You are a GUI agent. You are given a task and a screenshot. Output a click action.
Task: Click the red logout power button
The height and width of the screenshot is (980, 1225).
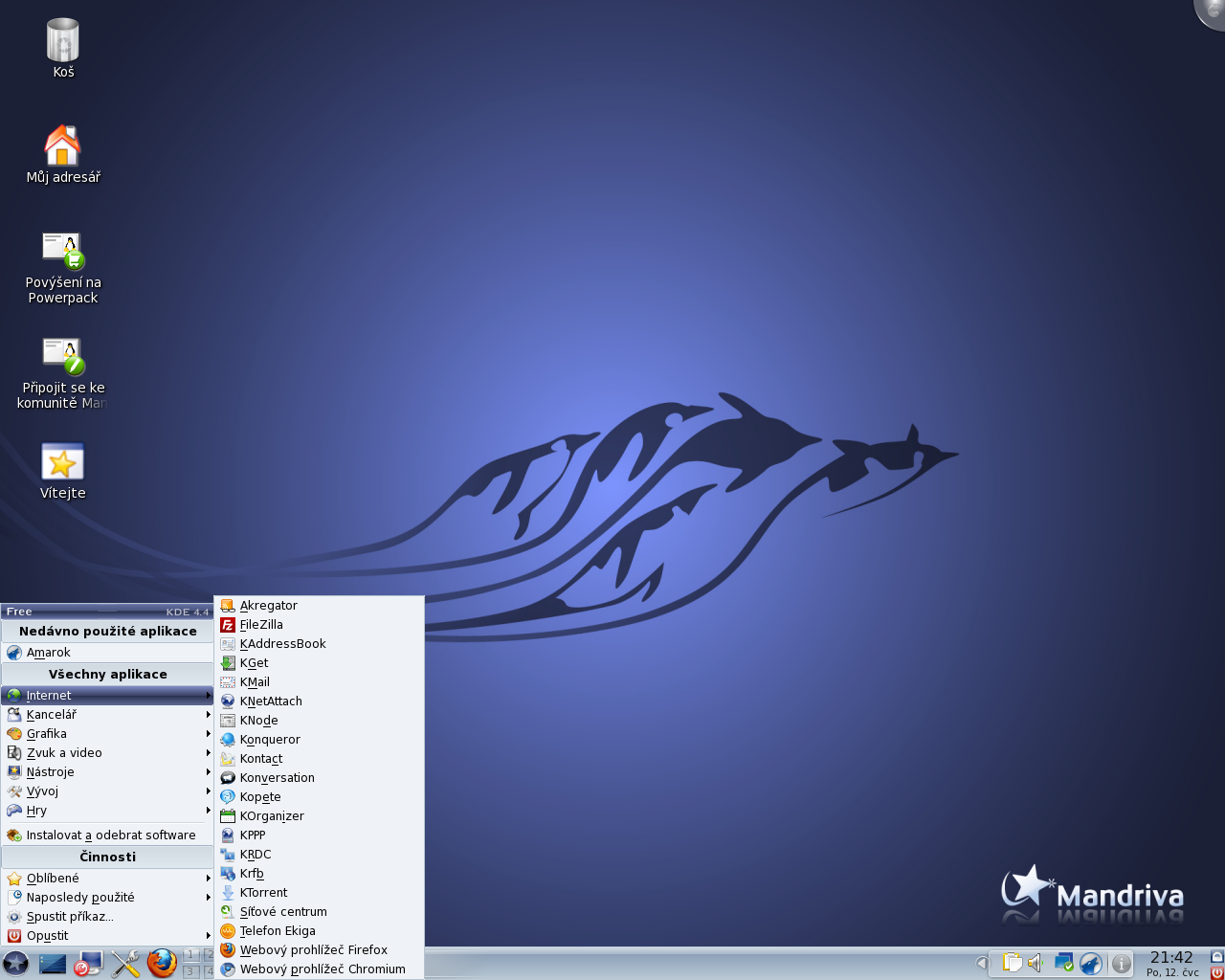point(1216,972)
